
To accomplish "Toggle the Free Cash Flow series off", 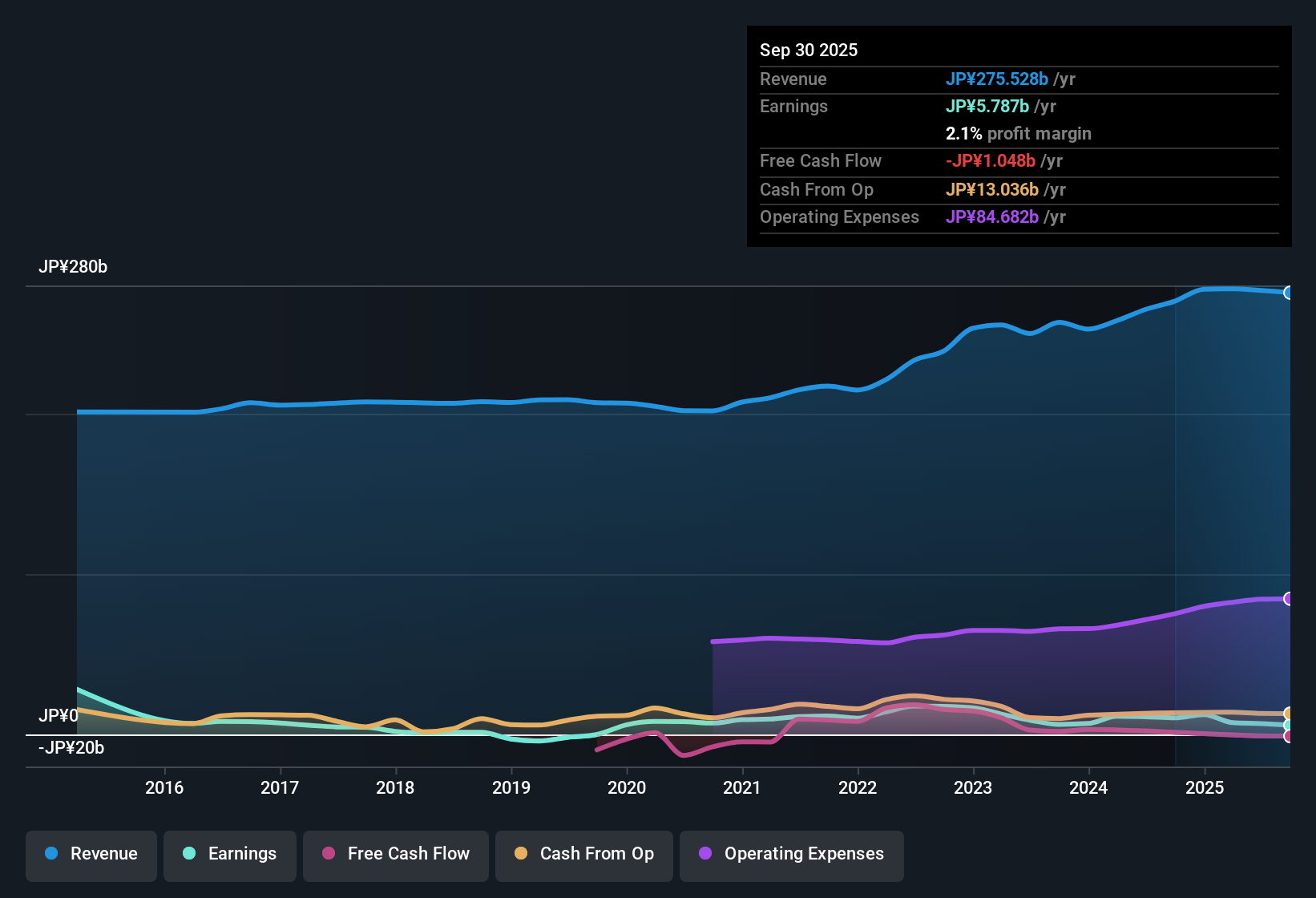I will (395, 855).
